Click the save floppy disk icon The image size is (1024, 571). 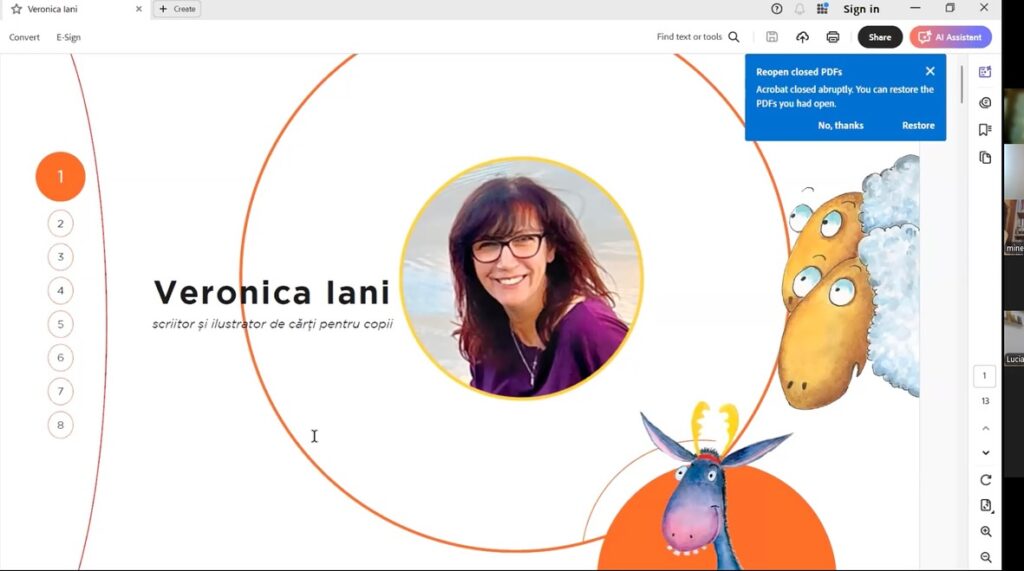tap(772, 37)
